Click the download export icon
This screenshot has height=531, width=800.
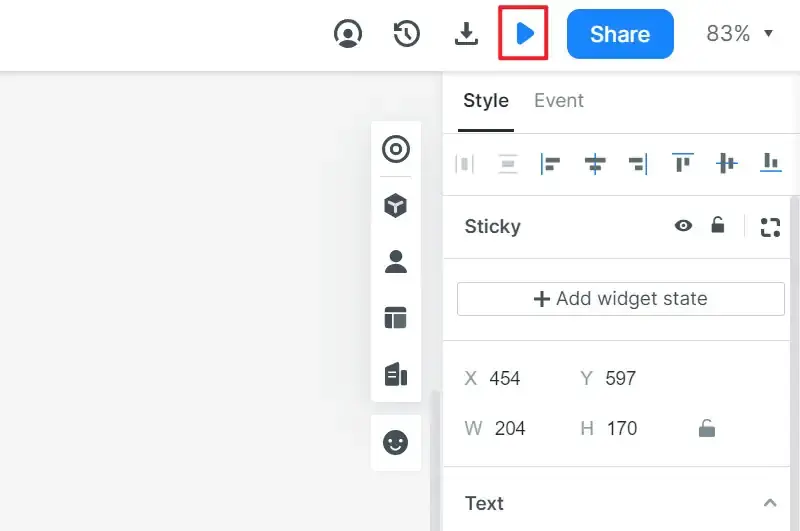(466, 34)
